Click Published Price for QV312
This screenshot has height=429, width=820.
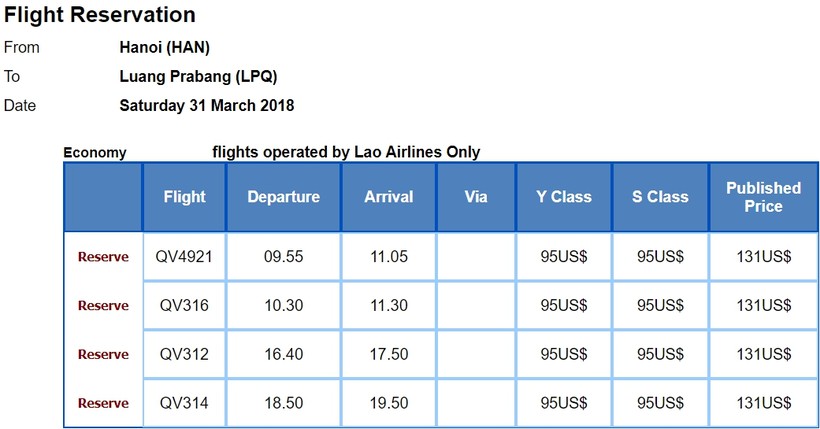[763, 355]
